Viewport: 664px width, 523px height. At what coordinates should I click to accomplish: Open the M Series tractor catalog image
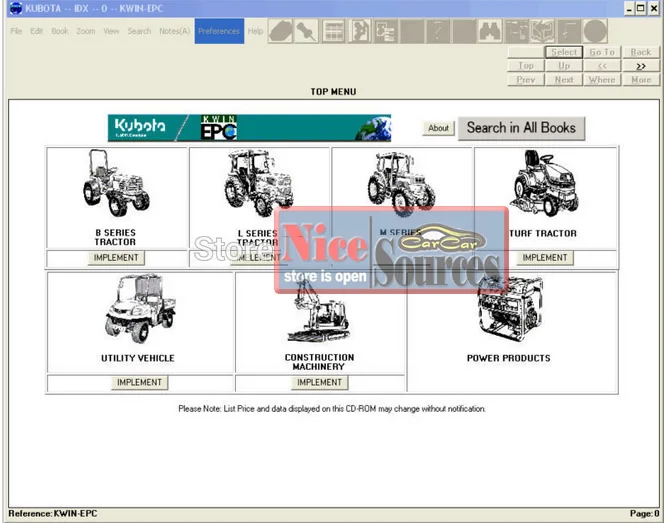[x=401, y=184]
